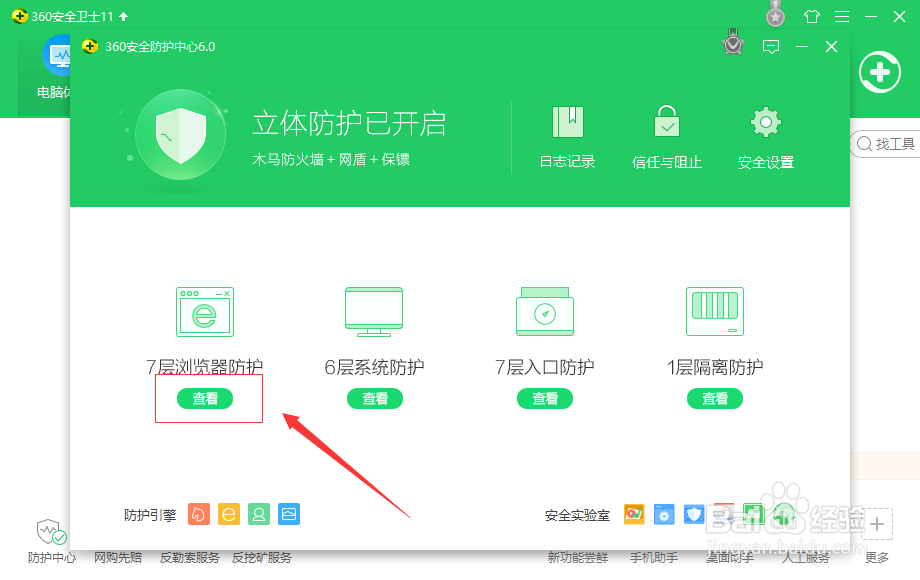Select the yellow 'e' browser engine icon
The width and height of the screenshot is (920, 580).
click(x=229, y=514)
